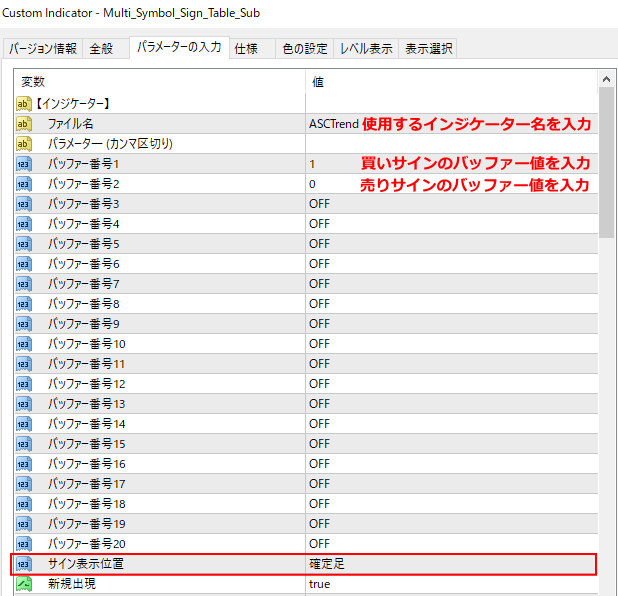Select the バッファー番号12 label

click(87, 384)
